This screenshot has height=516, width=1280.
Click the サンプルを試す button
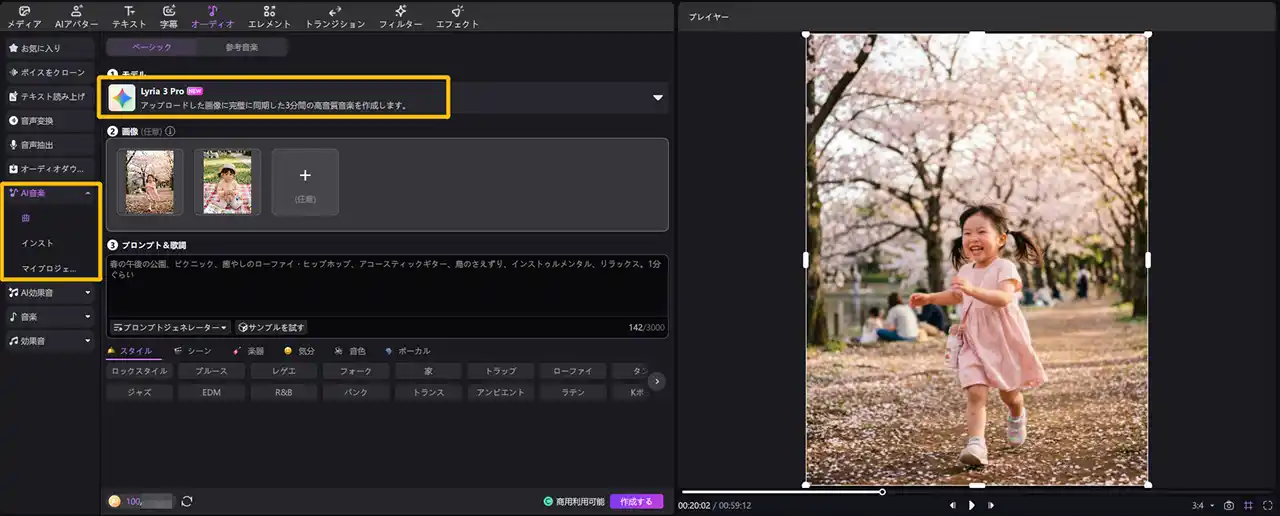[272, 327]
